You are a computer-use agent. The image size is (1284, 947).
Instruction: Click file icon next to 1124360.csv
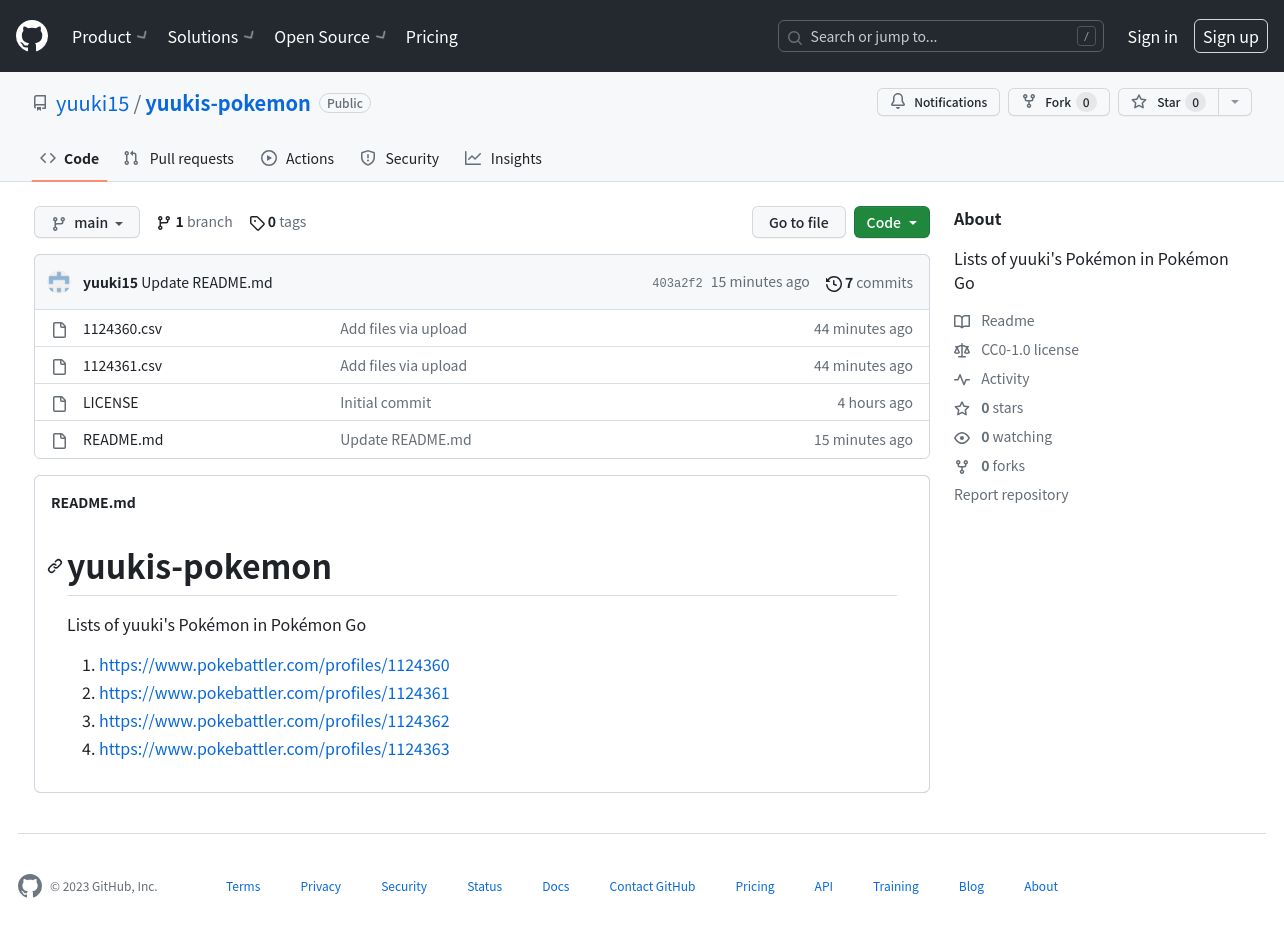coord(60,329)
